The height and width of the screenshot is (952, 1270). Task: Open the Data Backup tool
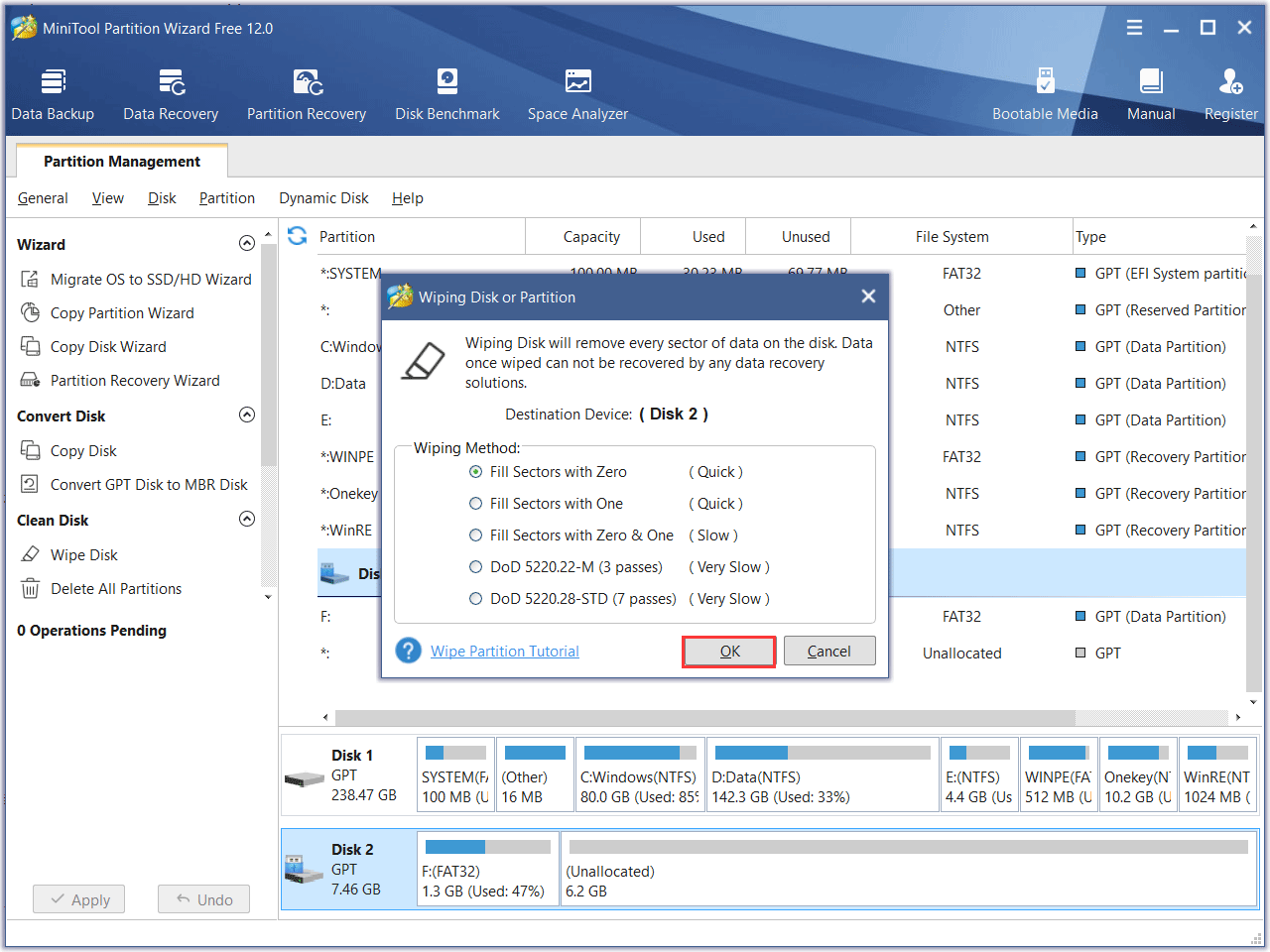(53, 95)
